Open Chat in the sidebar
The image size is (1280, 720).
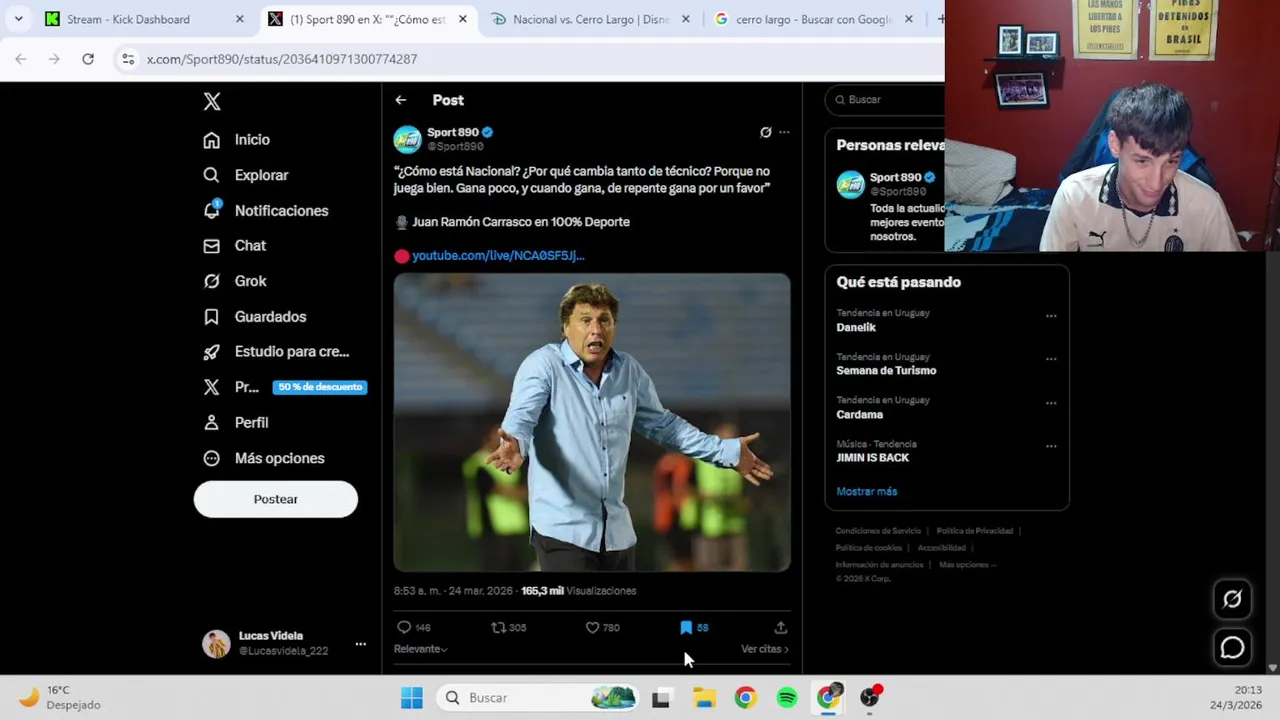coord(235,246)
